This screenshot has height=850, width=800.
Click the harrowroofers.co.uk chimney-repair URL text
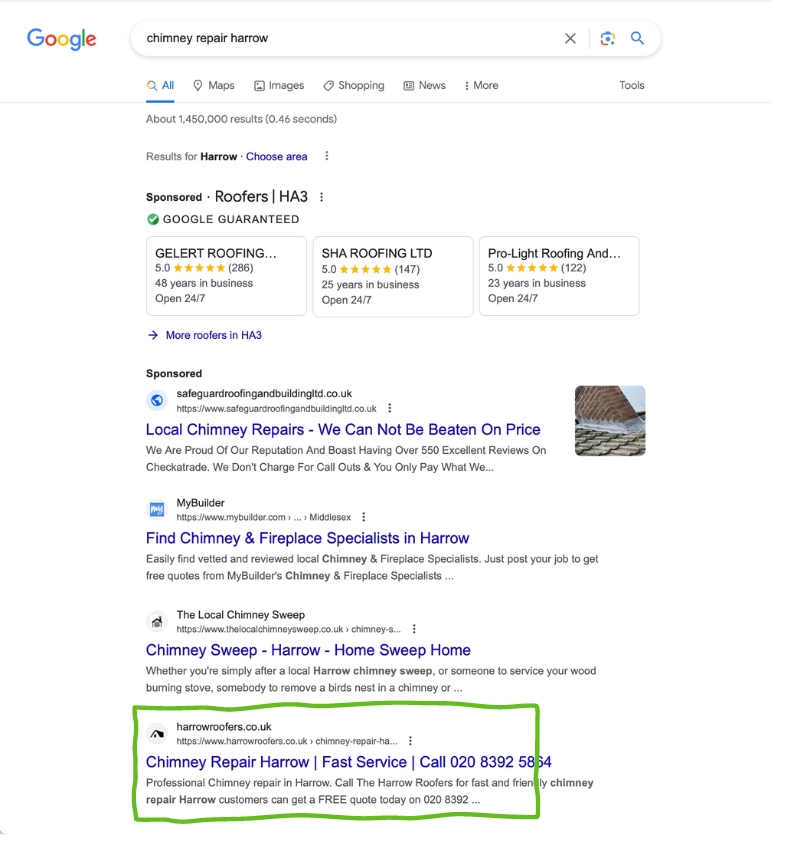287,741
